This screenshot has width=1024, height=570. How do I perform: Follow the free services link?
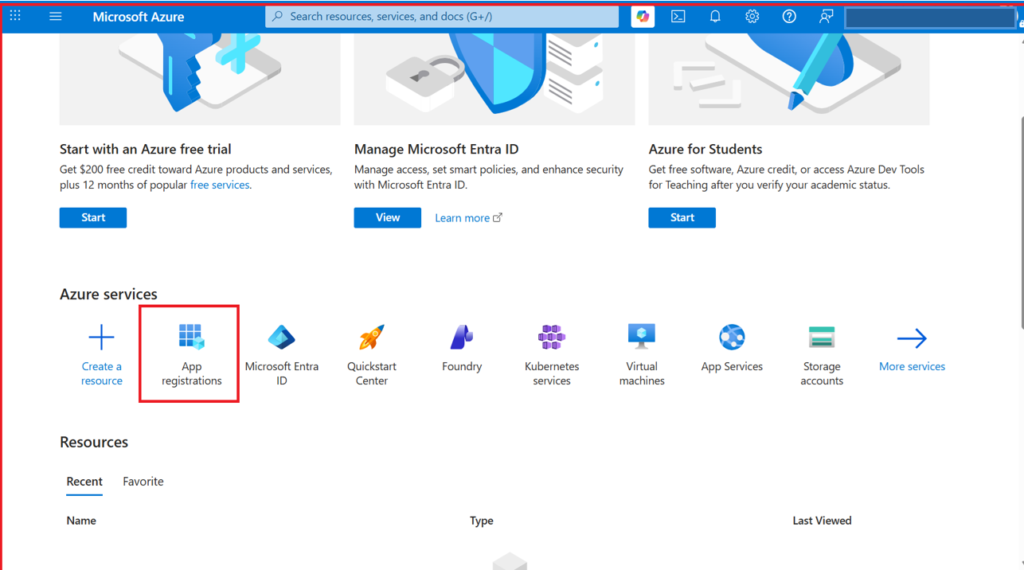[219, 185]
